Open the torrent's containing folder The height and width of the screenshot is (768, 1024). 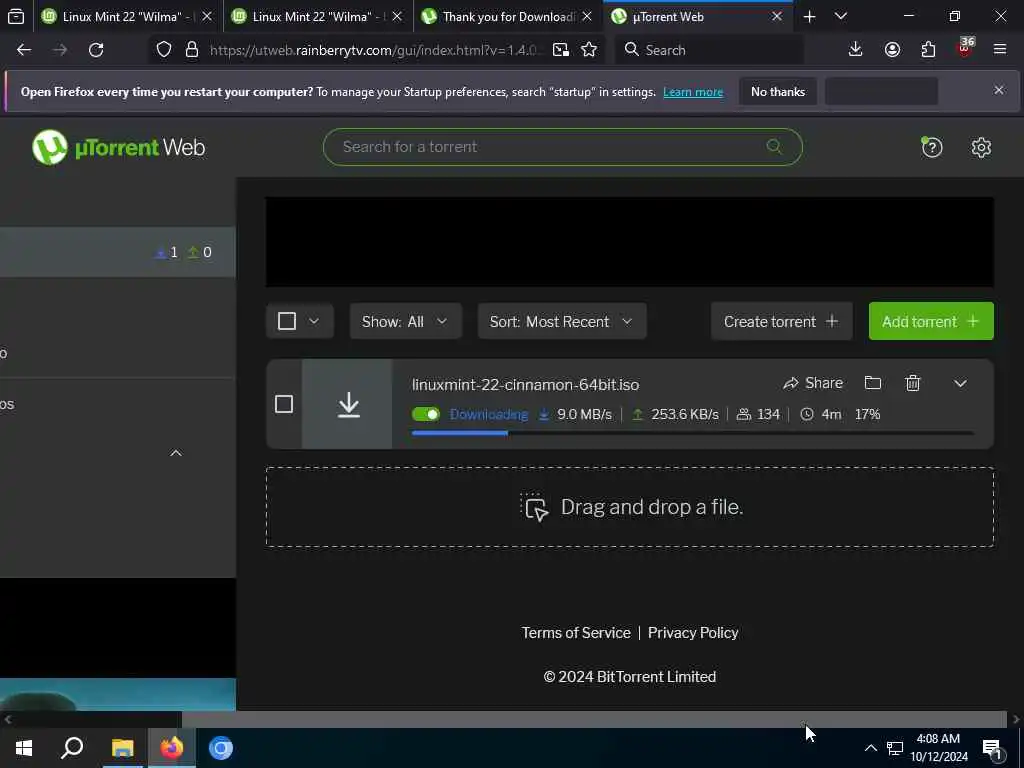pos(872,383)
